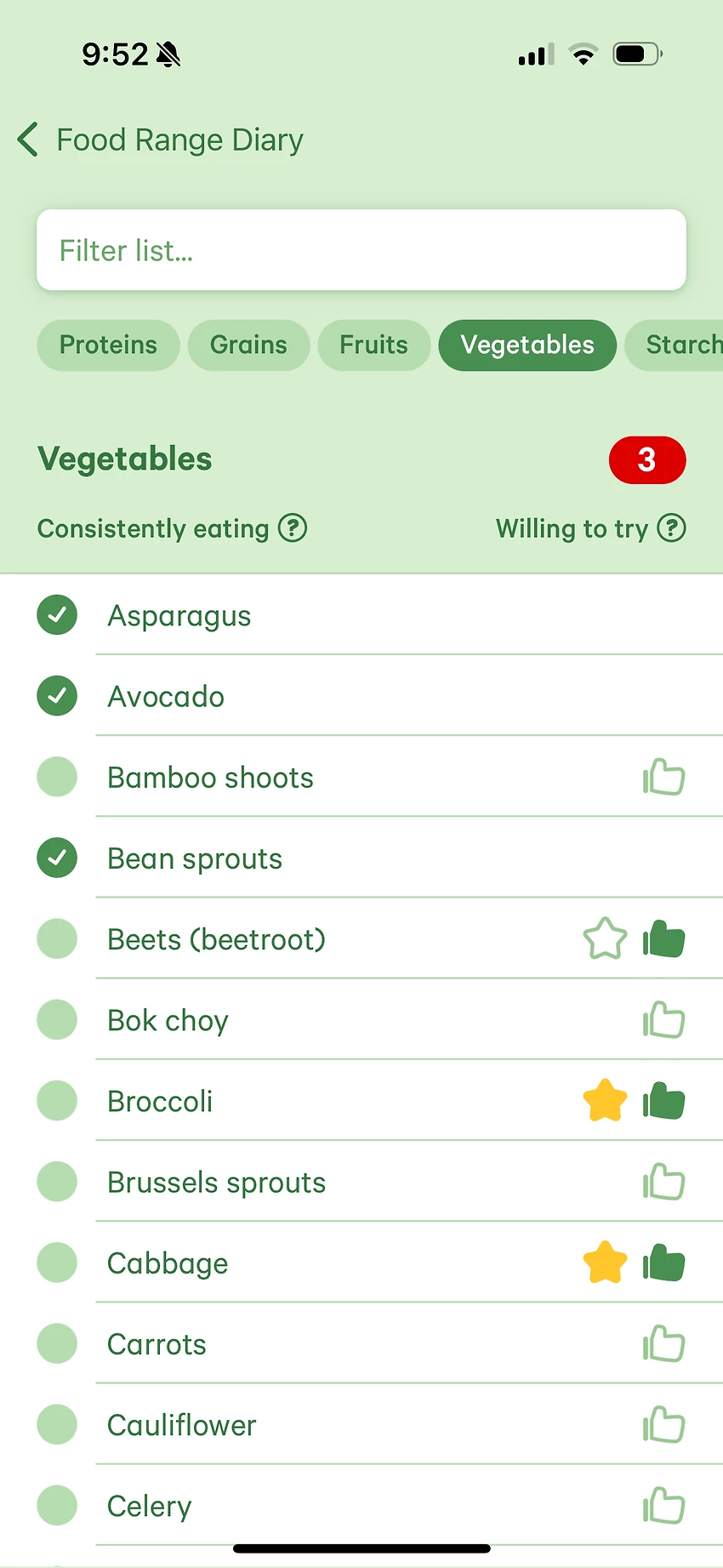
Task: Focus the Filter list search field
Action: tap(361, 250)
